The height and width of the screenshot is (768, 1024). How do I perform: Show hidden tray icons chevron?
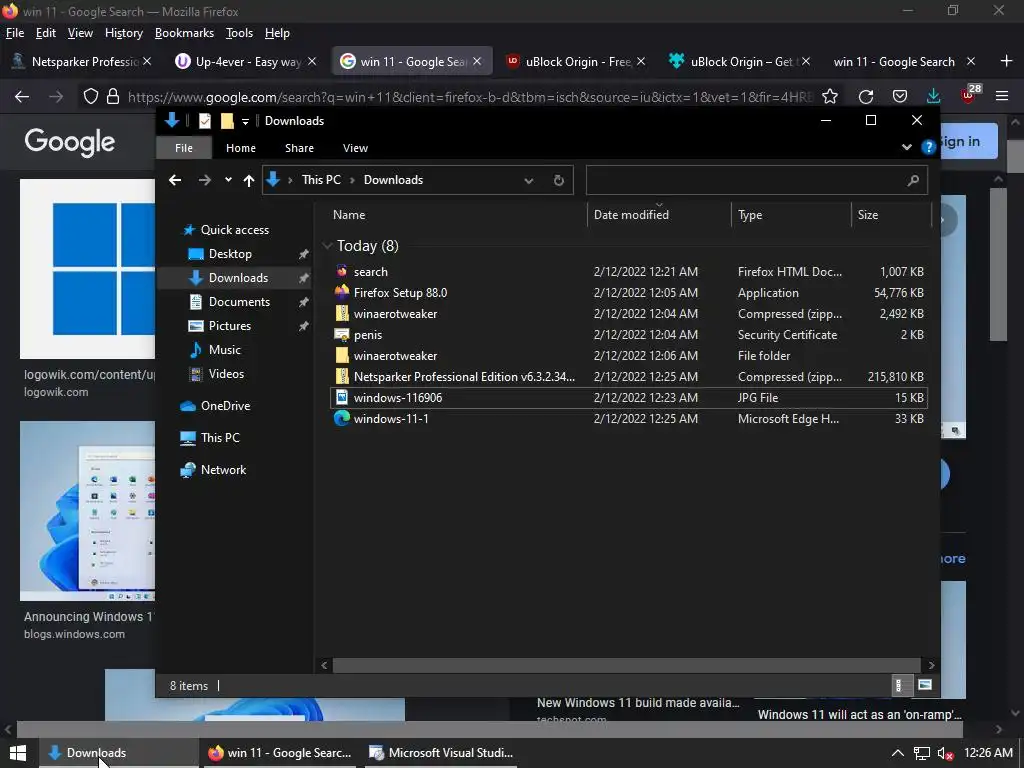[898, 753]
